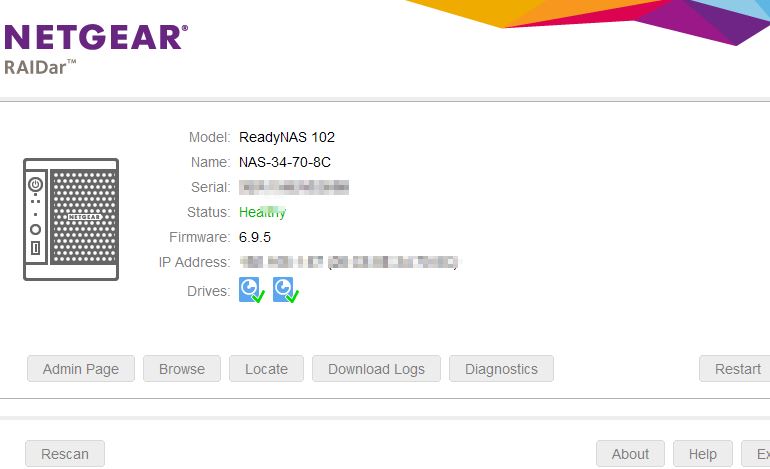Click the Firmware: field label
The width and height of the screenshot is (770, 469).
[200, 237]
